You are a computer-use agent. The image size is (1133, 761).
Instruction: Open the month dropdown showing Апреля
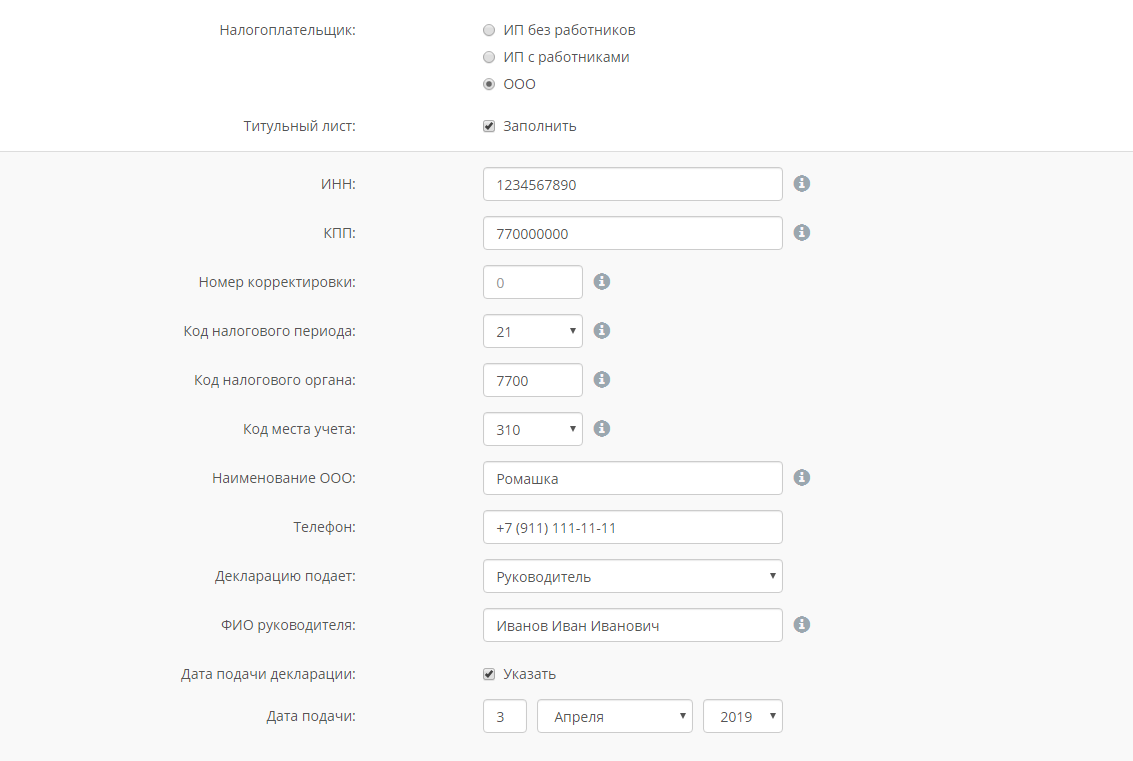615,716
